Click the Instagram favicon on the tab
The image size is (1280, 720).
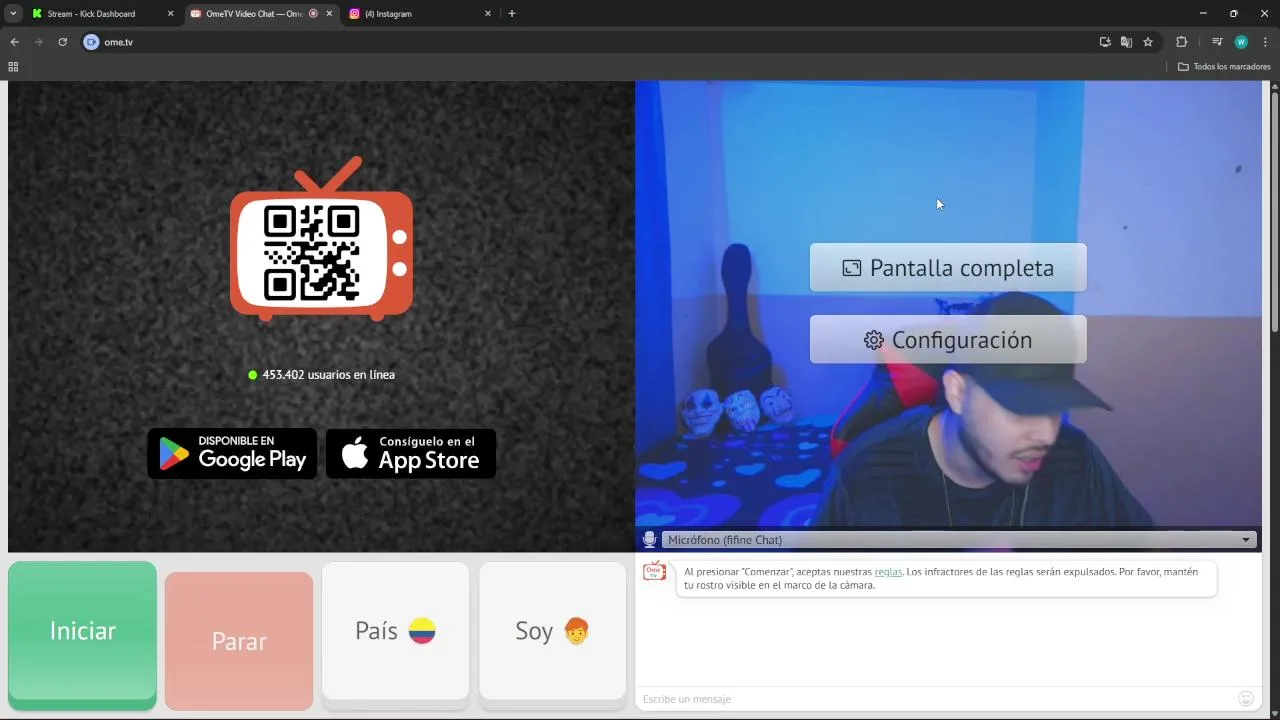[x=355, y=14]
